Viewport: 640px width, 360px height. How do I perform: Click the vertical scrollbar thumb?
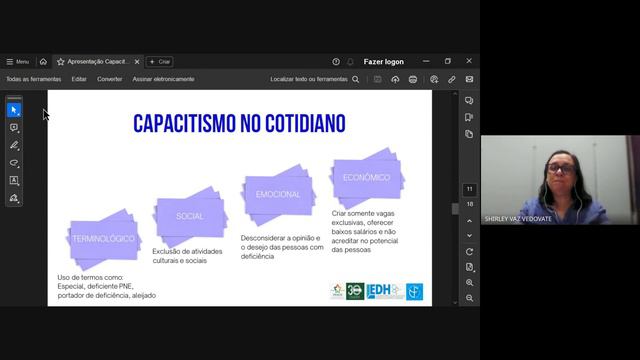[x=455, y=209]
